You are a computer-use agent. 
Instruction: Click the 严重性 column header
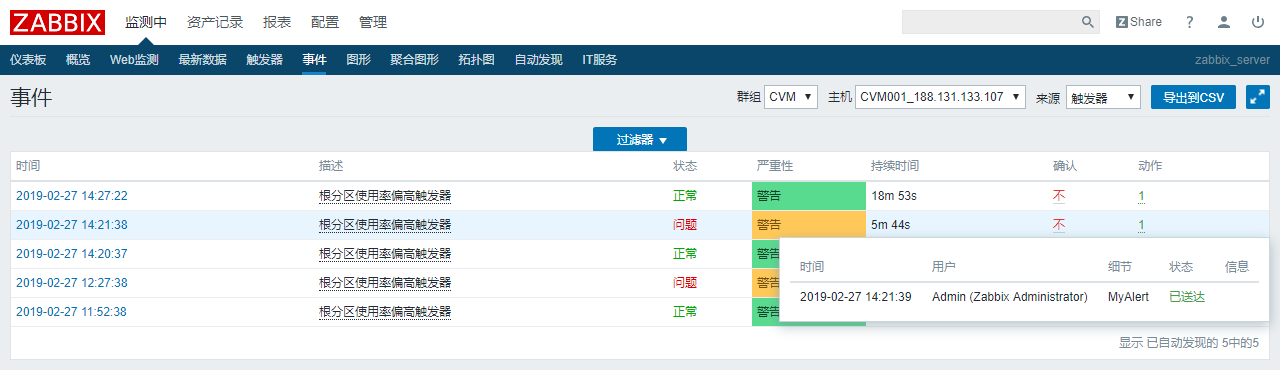point(775,166)
